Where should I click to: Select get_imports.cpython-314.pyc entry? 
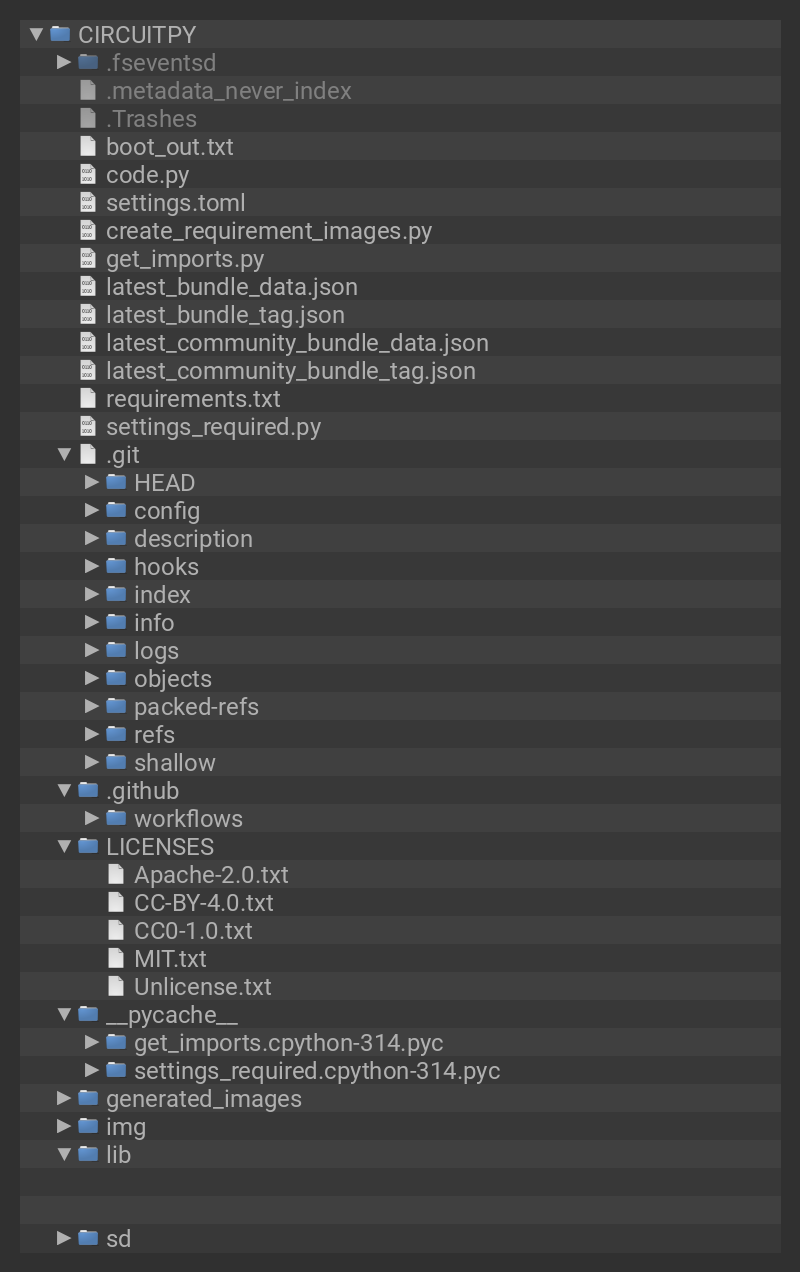pyautogui.click(x=288, y=1043)
